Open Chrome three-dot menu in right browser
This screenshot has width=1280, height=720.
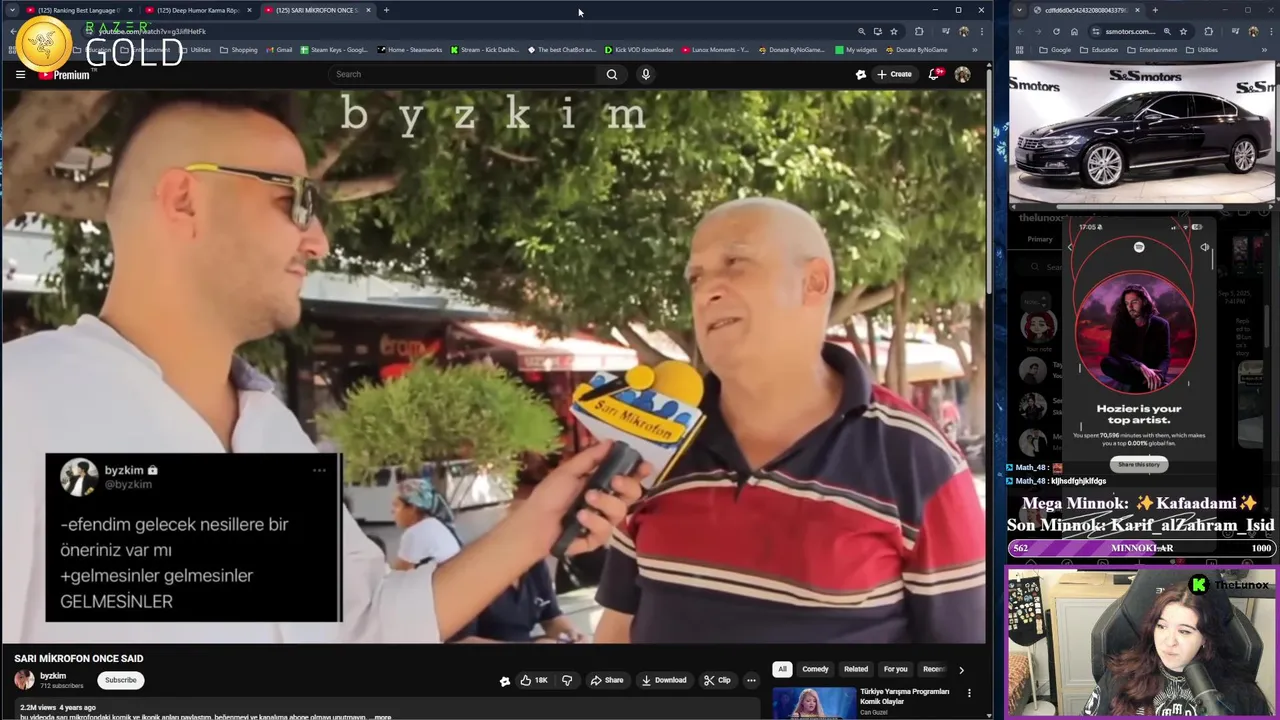1270,31
